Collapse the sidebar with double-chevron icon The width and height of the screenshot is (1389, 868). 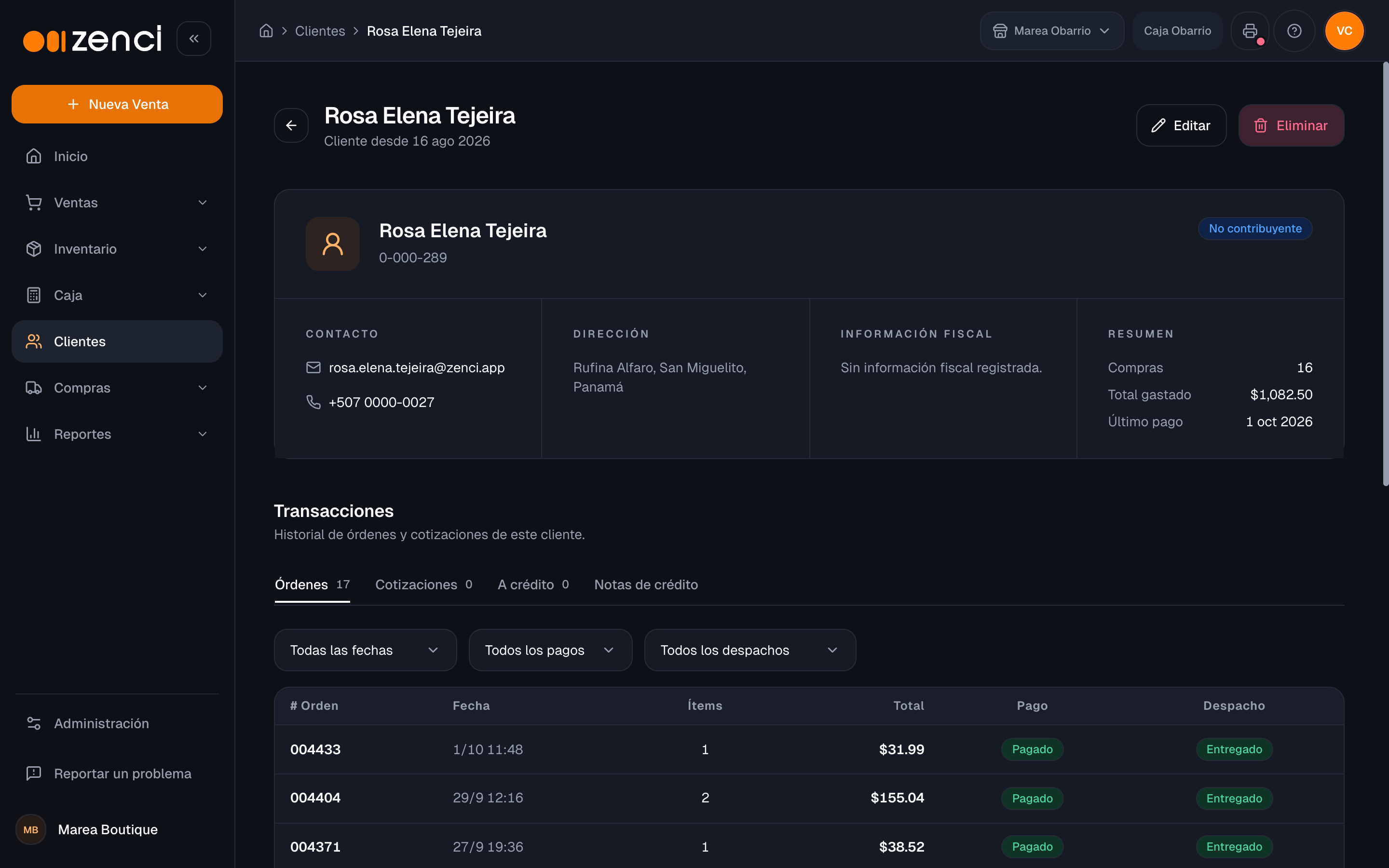193,39
